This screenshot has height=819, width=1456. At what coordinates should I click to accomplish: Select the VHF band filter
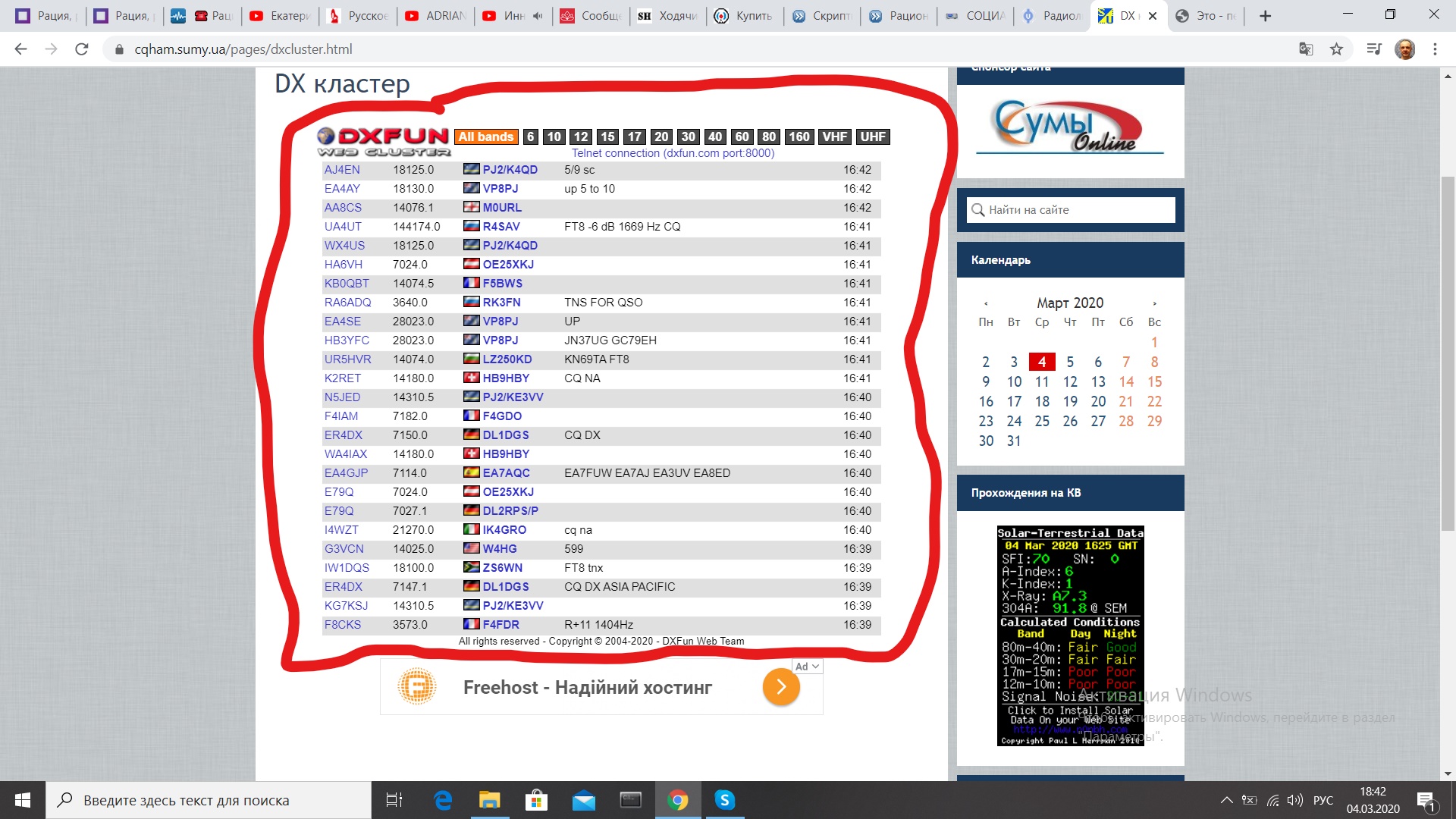pos(834,136)
